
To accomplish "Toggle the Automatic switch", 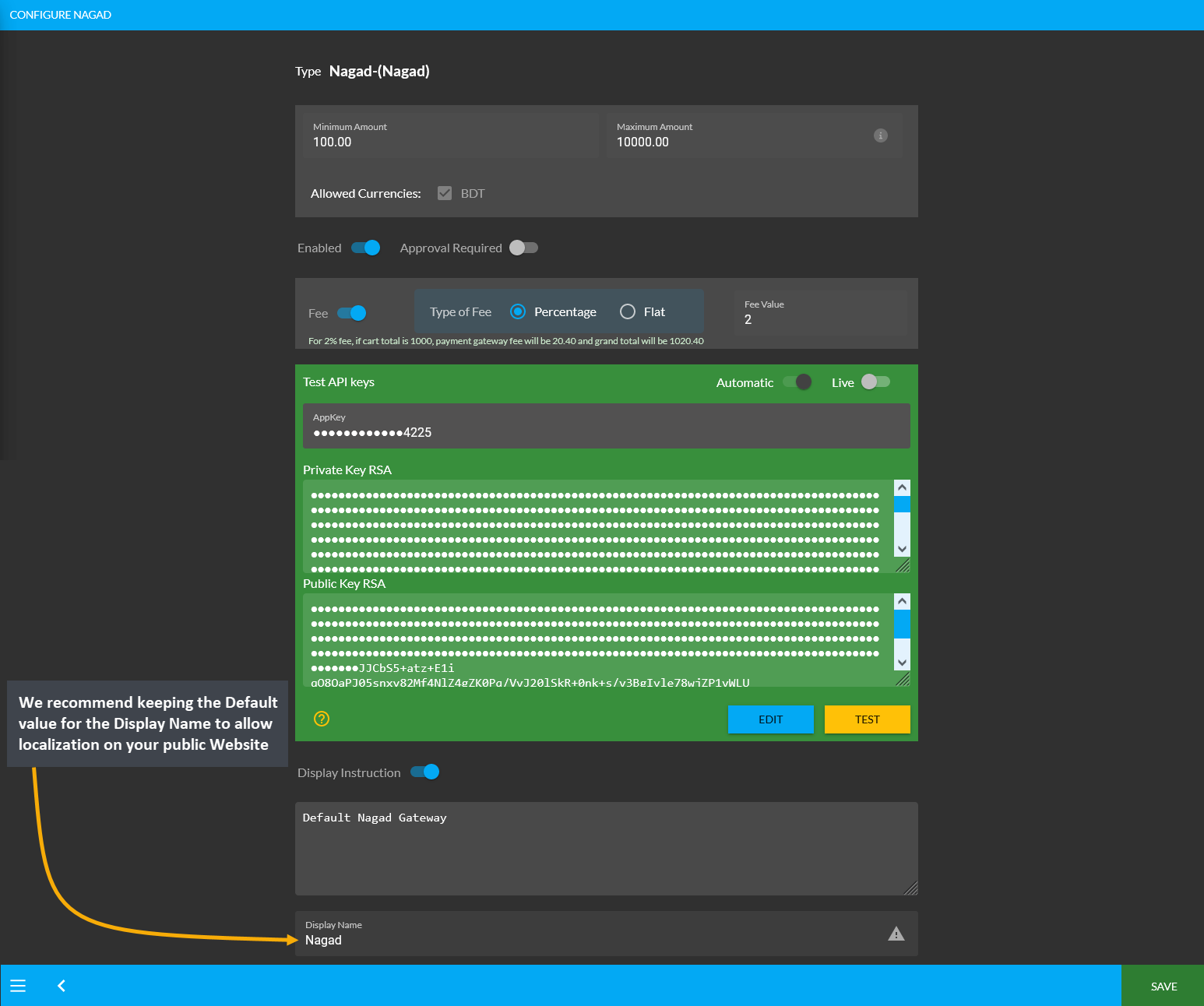I will tap(797, 382).
